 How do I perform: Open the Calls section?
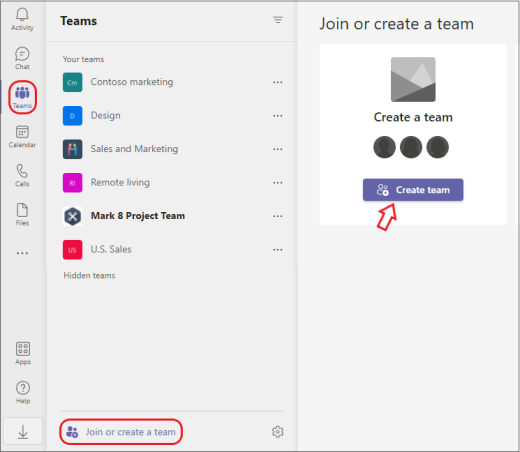click(22, 175)
